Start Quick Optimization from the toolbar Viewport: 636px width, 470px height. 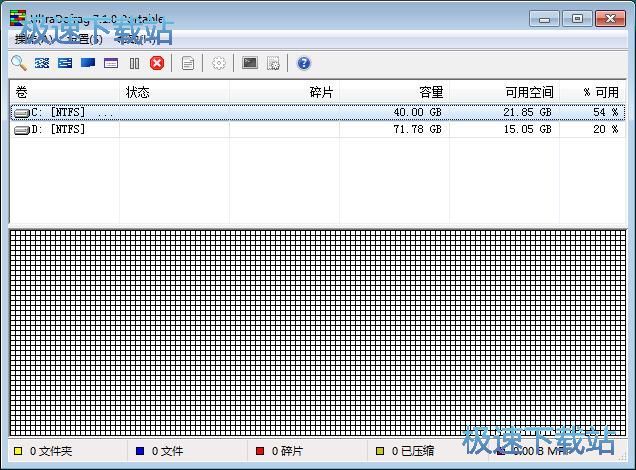(65, 63)
